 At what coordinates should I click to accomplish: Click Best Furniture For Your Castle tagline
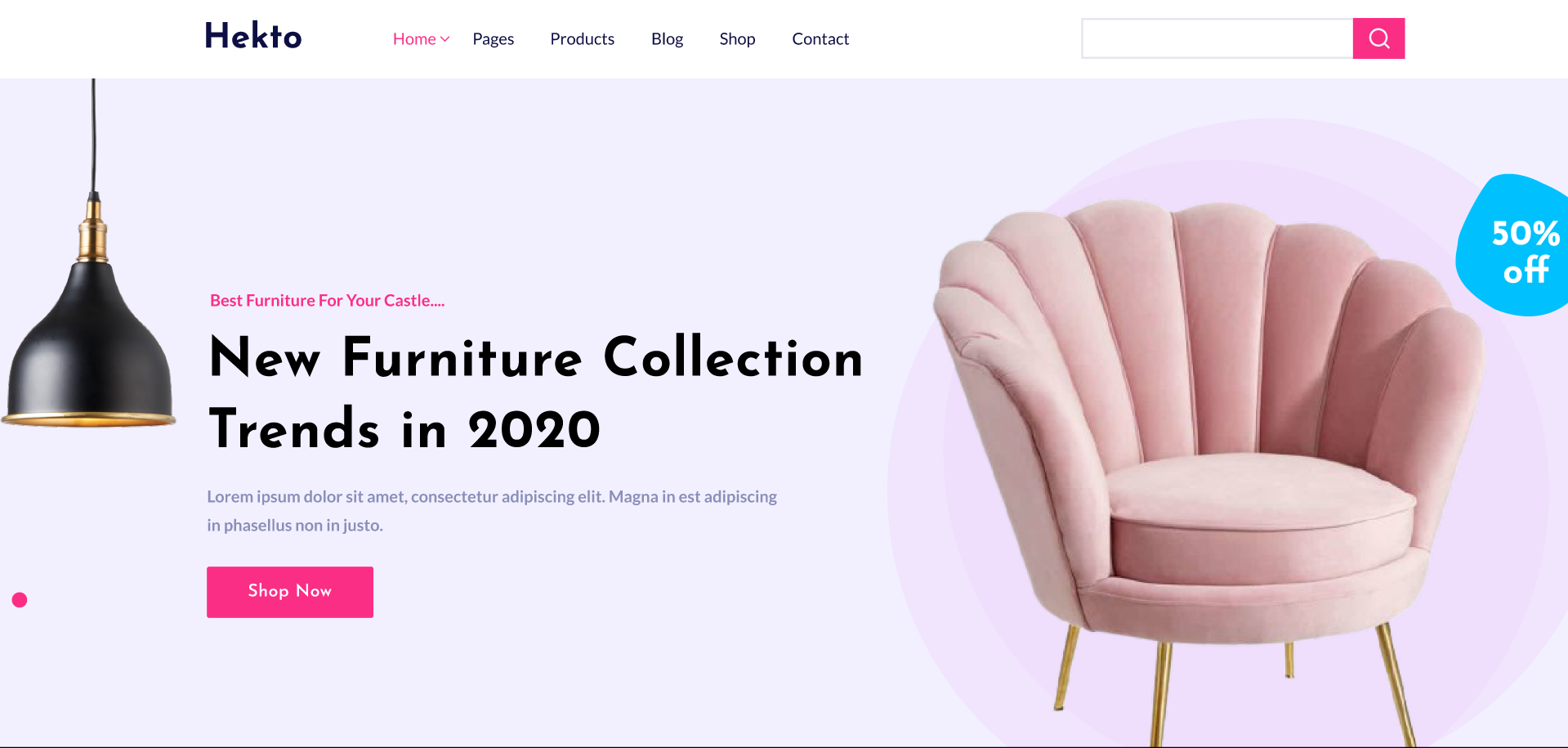[x=327, y=301]
